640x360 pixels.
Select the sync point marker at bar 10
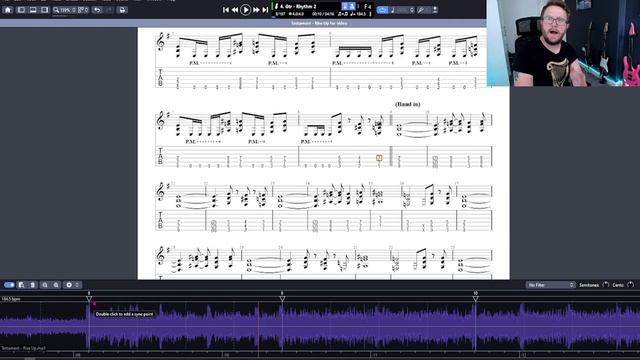point(476,299)
